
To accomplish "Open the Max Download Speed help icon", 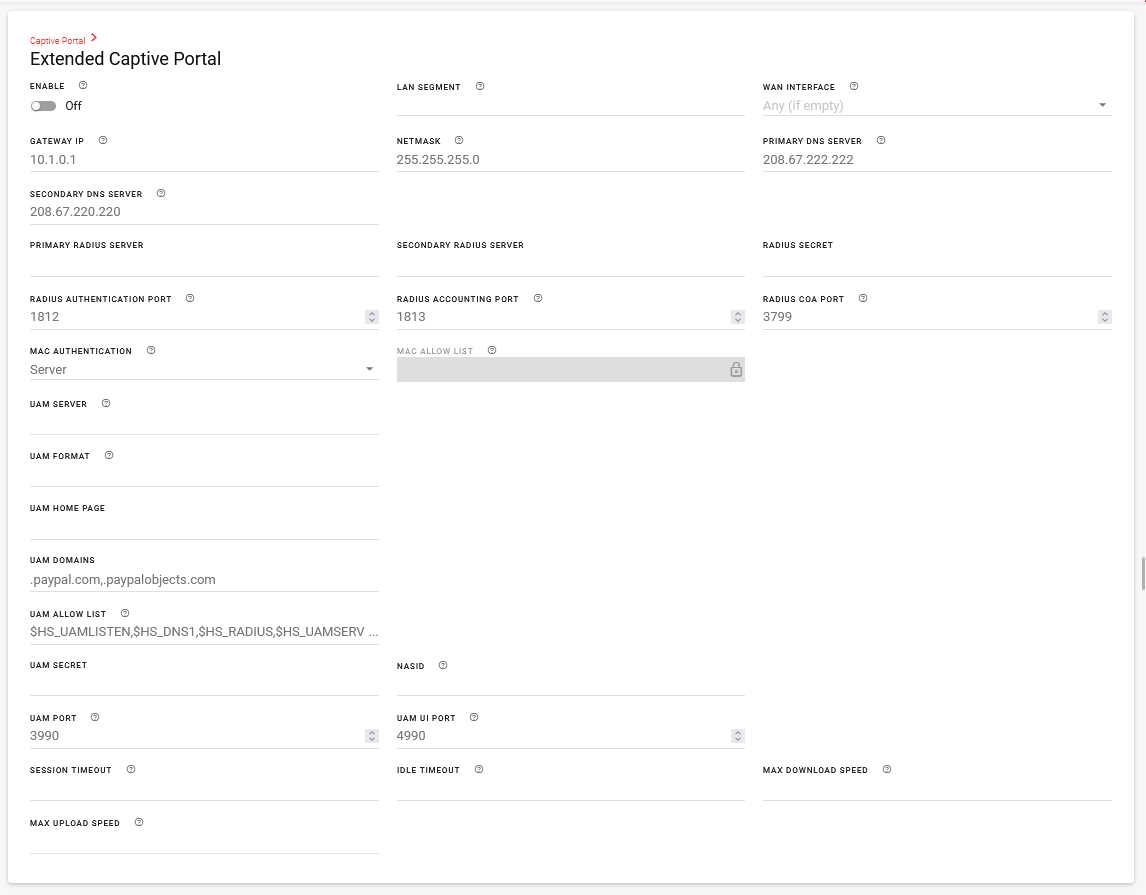I will [x=886, y=769].
